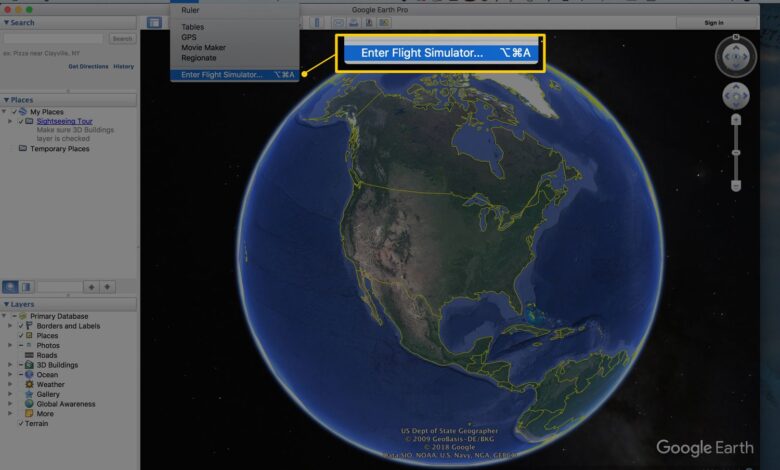Click the move joystick down arrow
Image resolution: width=780 pixels, height=470 pixels.
pos(736,104)
